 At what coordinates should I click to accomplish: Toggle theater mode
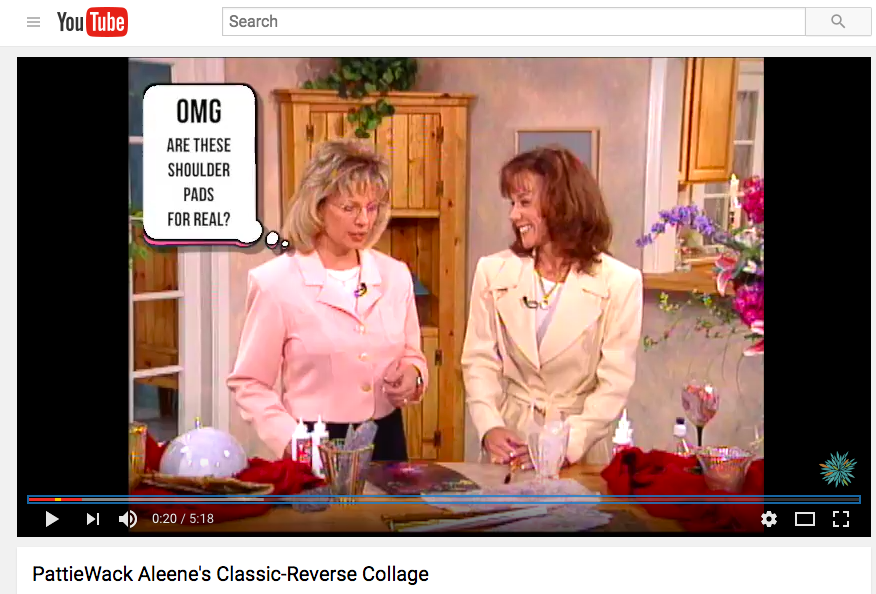tap(804, 519)
